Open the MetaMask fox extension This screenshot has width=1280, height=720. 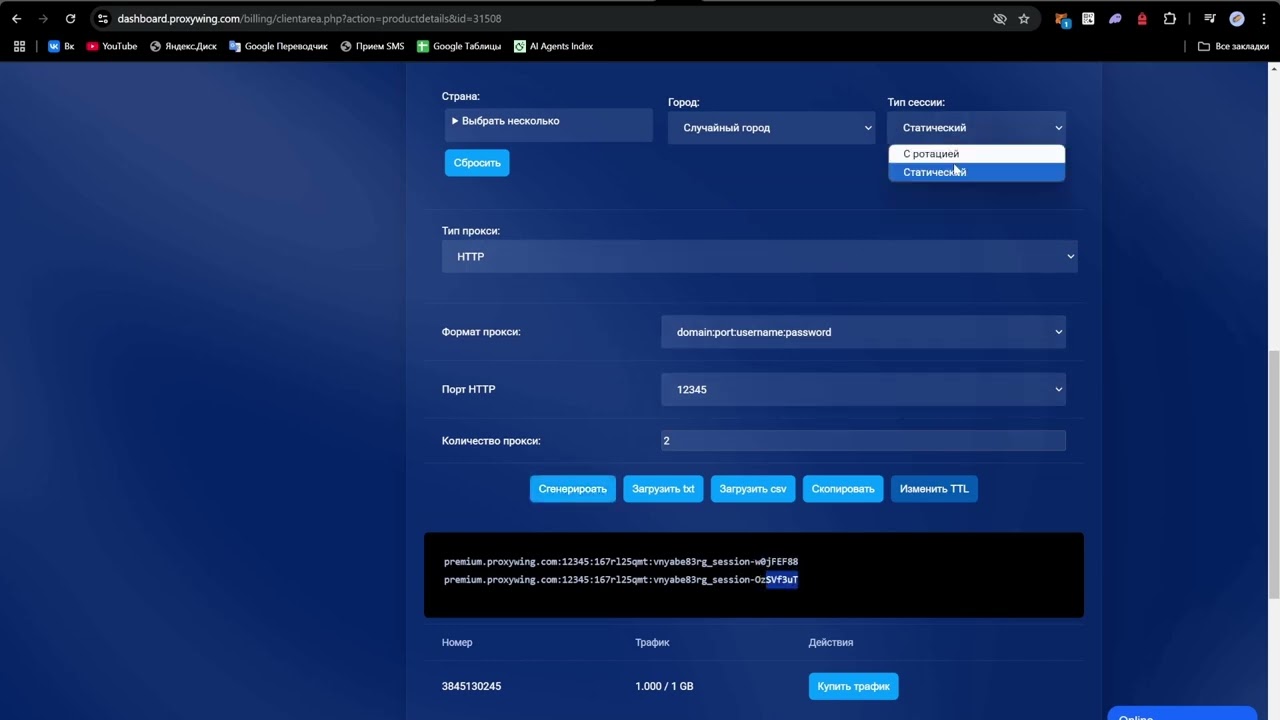(1062, 19)
